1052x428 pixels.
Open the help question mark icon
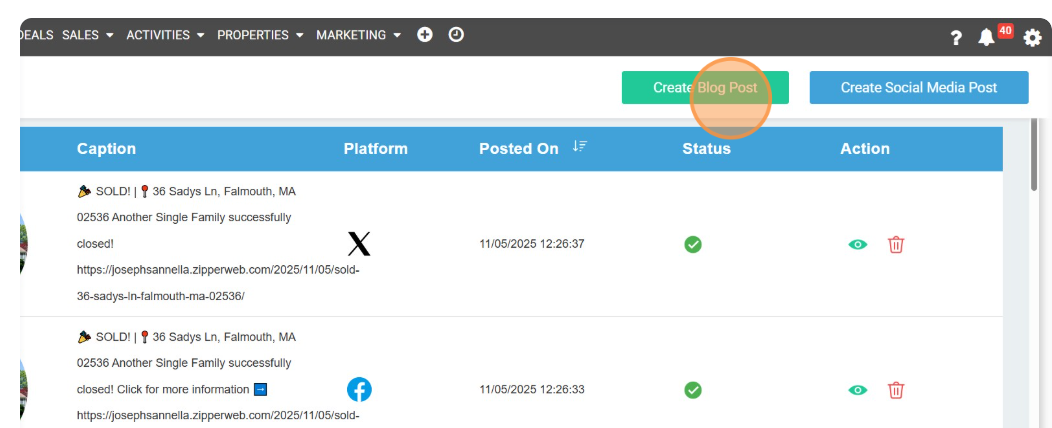click(956, 37)
